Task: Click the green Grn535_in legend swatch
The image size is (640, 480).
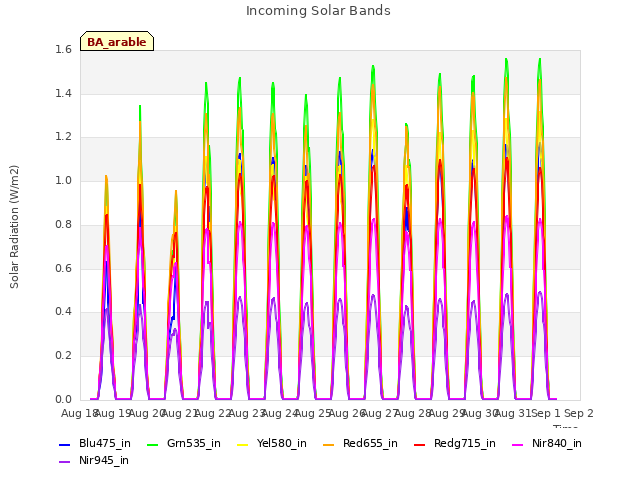Action: coord(153,444)
